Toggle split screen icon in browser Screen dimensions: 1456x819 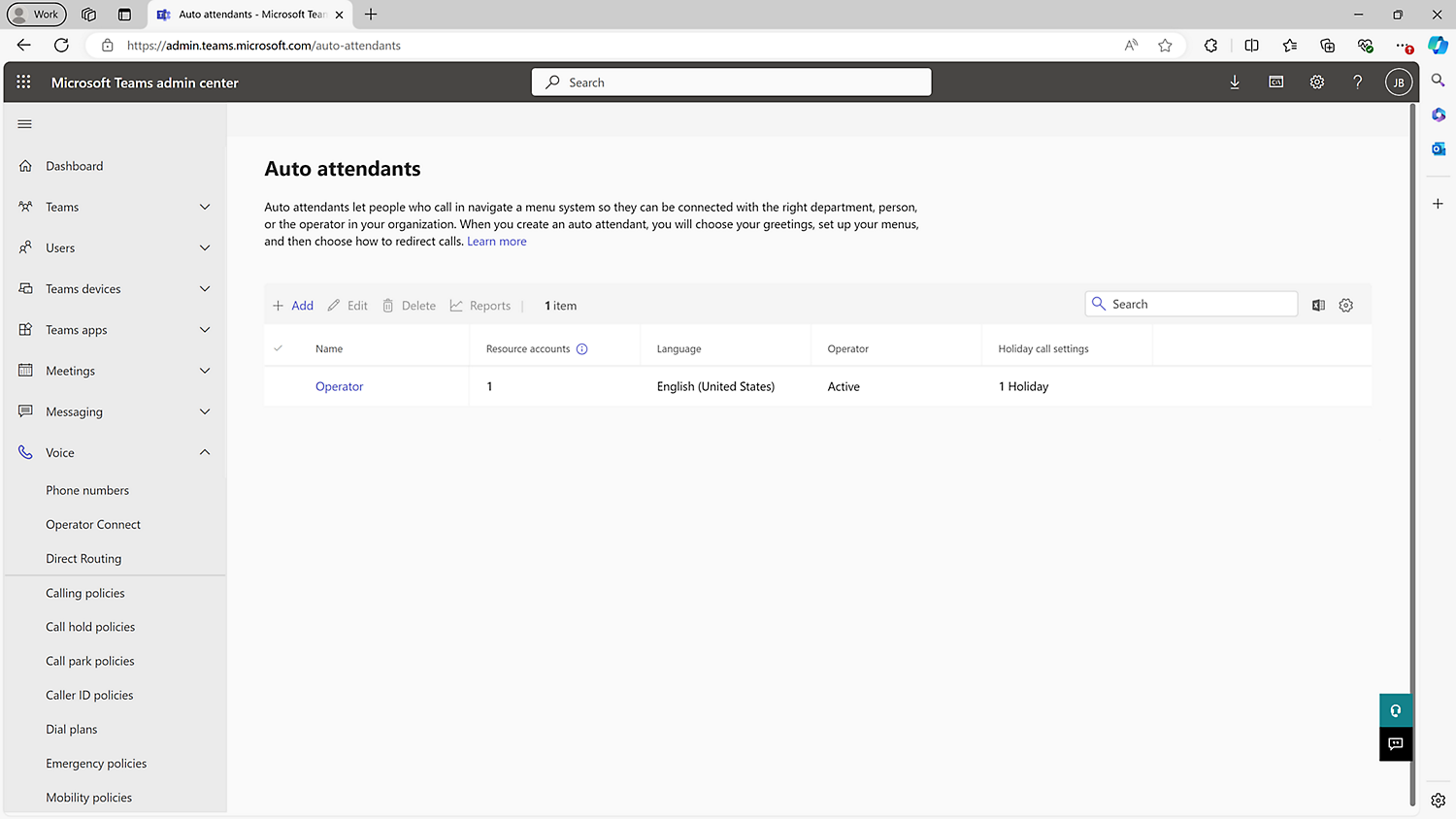(1251, 46)
